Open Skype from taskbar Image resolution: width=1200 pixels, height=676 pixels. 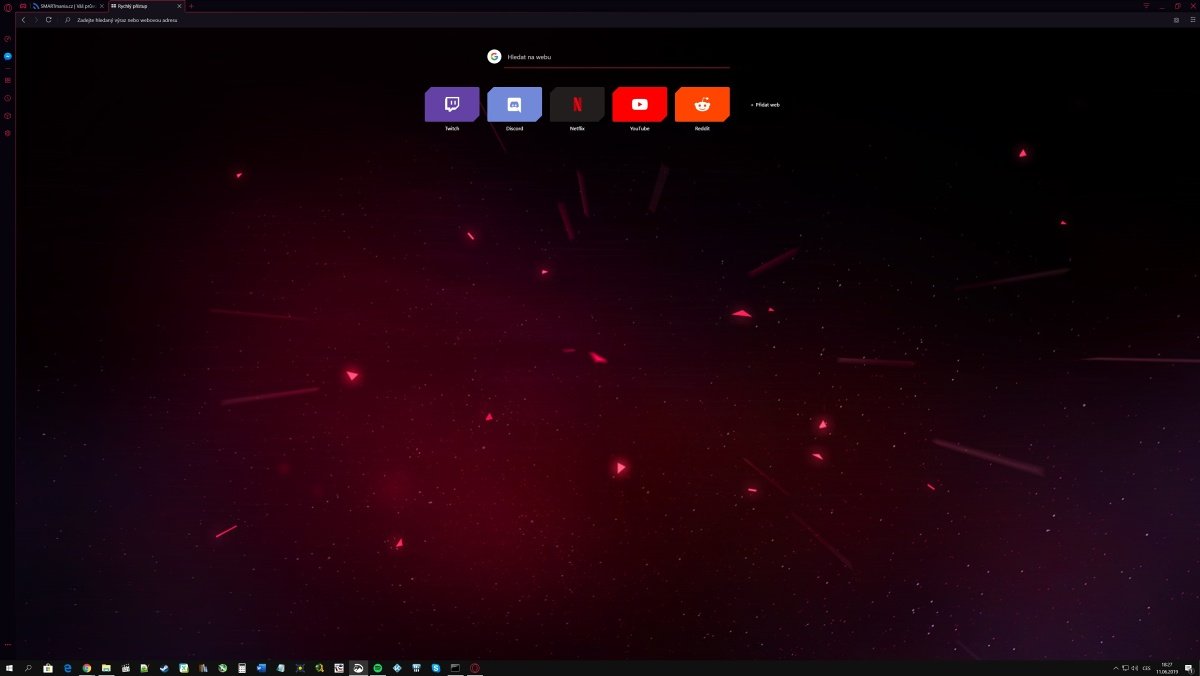[x=436, y=667]
